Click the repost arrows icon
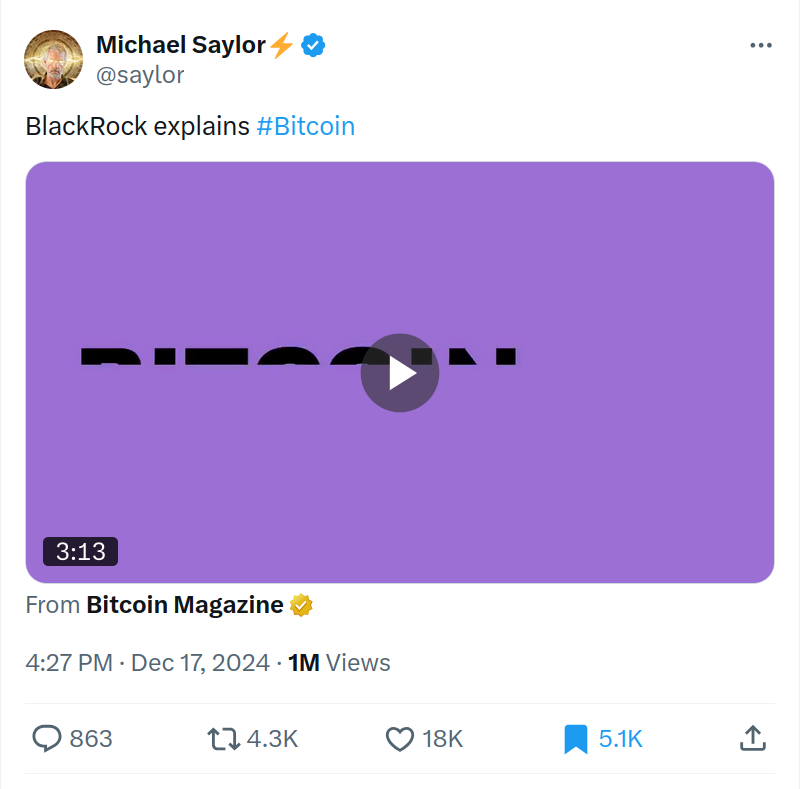802x789 pixels. pyautogui.click(x=222, y=739)
